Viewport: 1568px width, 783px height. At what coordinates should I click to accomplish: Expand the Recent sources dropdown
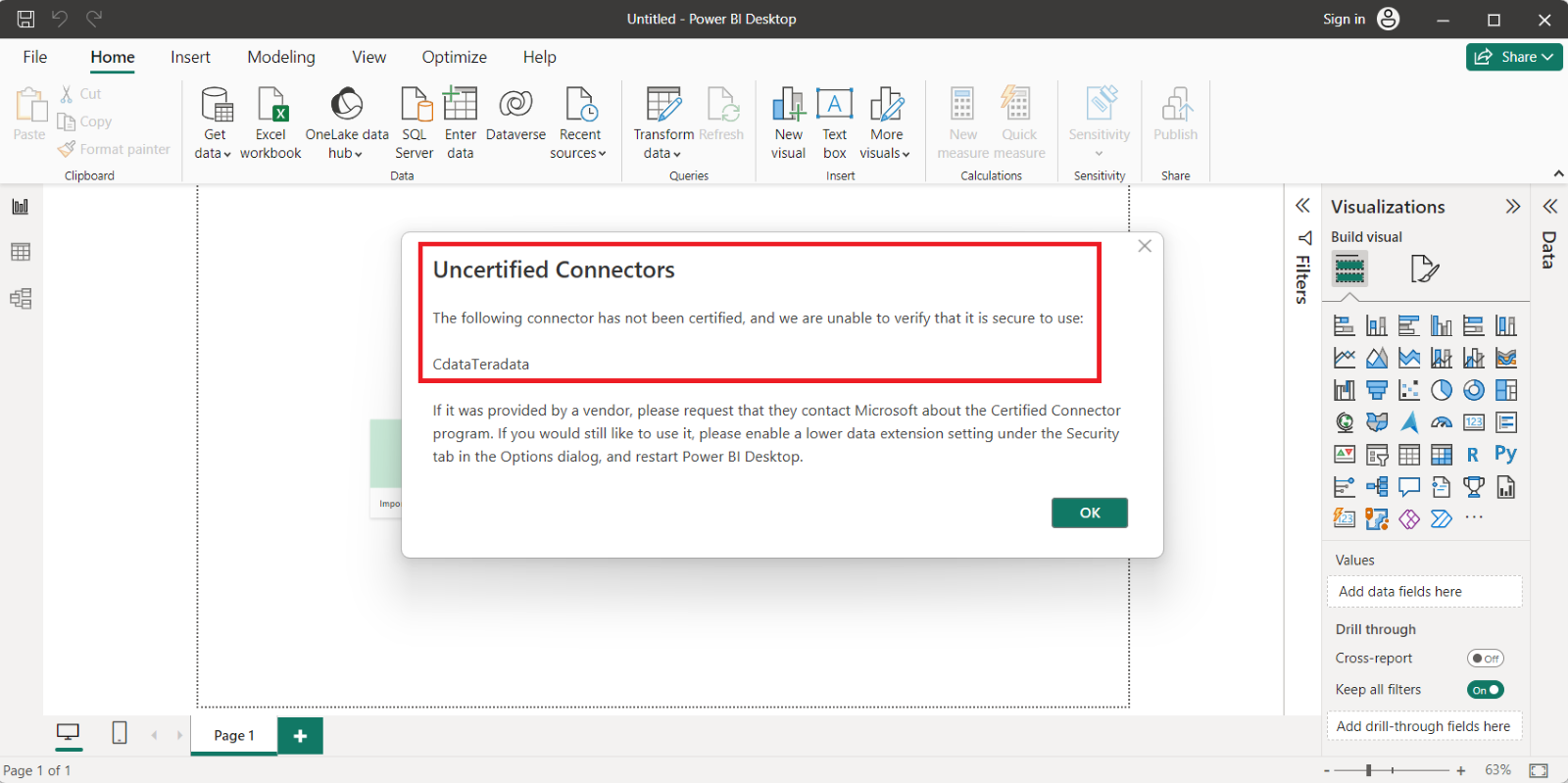(579, 122)
